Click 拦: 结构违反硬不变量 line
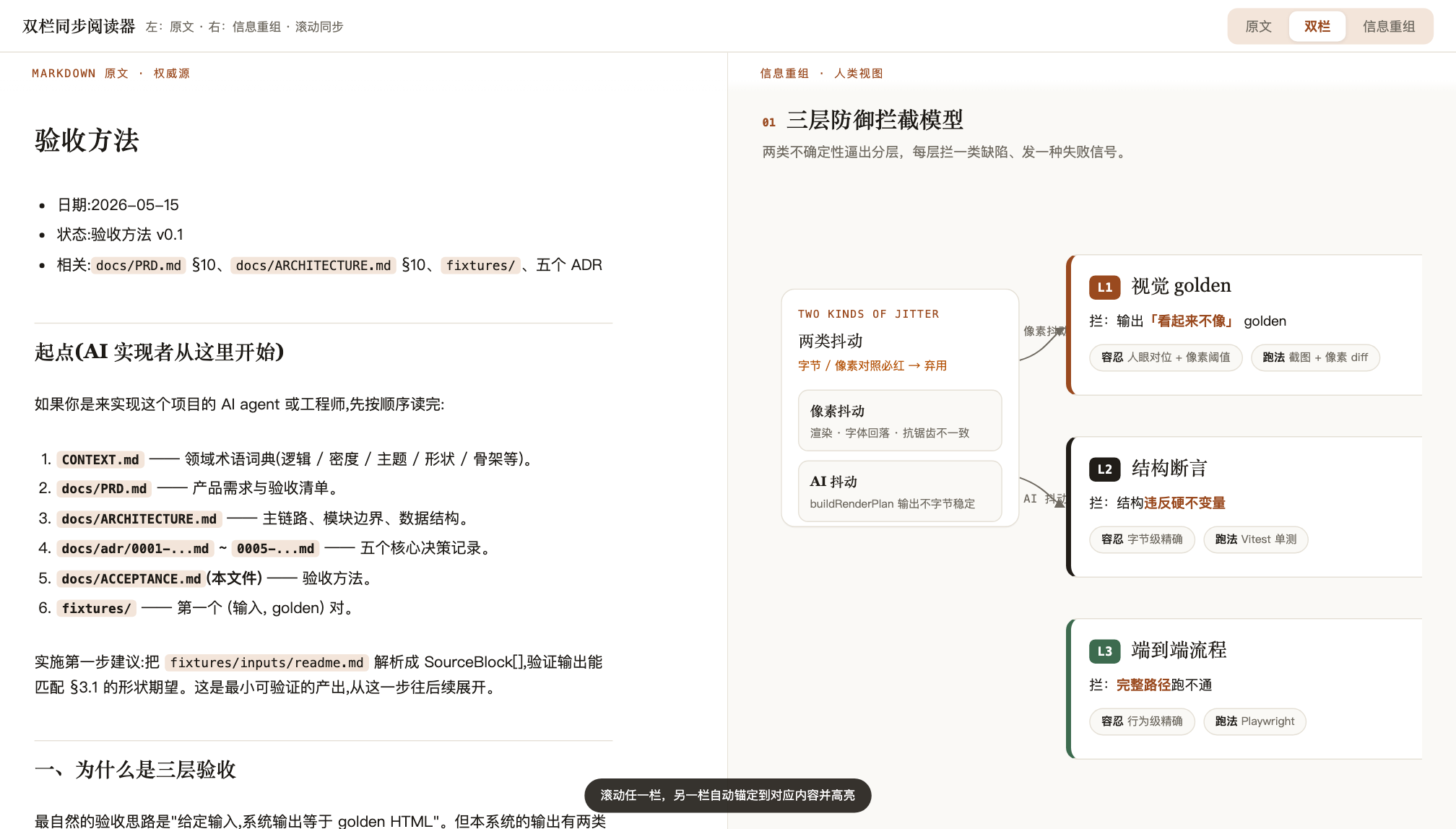1456x829 pixels. tap(1158, 503)
